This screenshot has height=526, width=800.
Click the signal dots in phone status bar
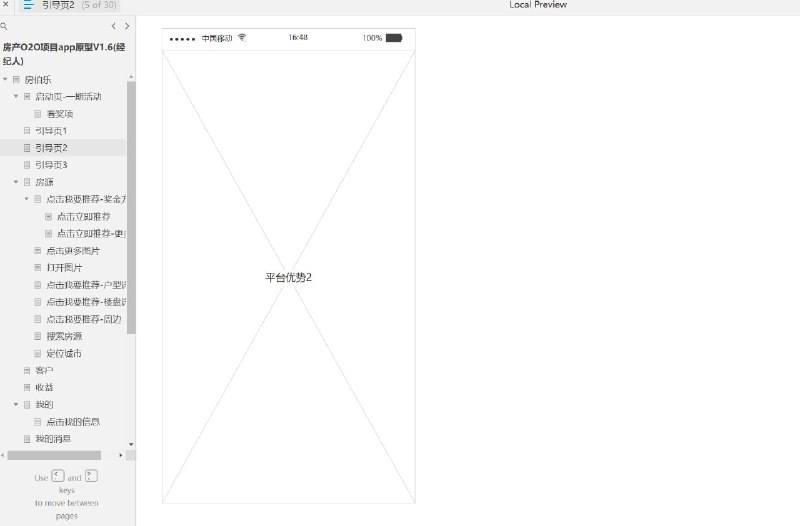[x=182, y=39]
